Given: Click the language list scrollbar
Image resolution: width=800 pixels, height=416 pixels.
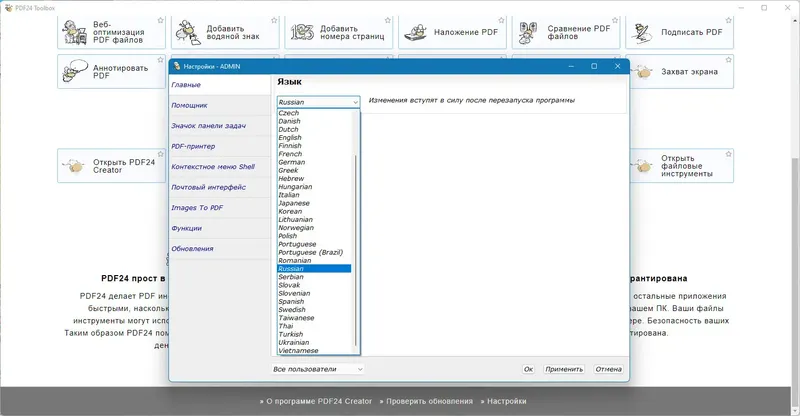Looking at the screenshot, I should coord(356,250).
